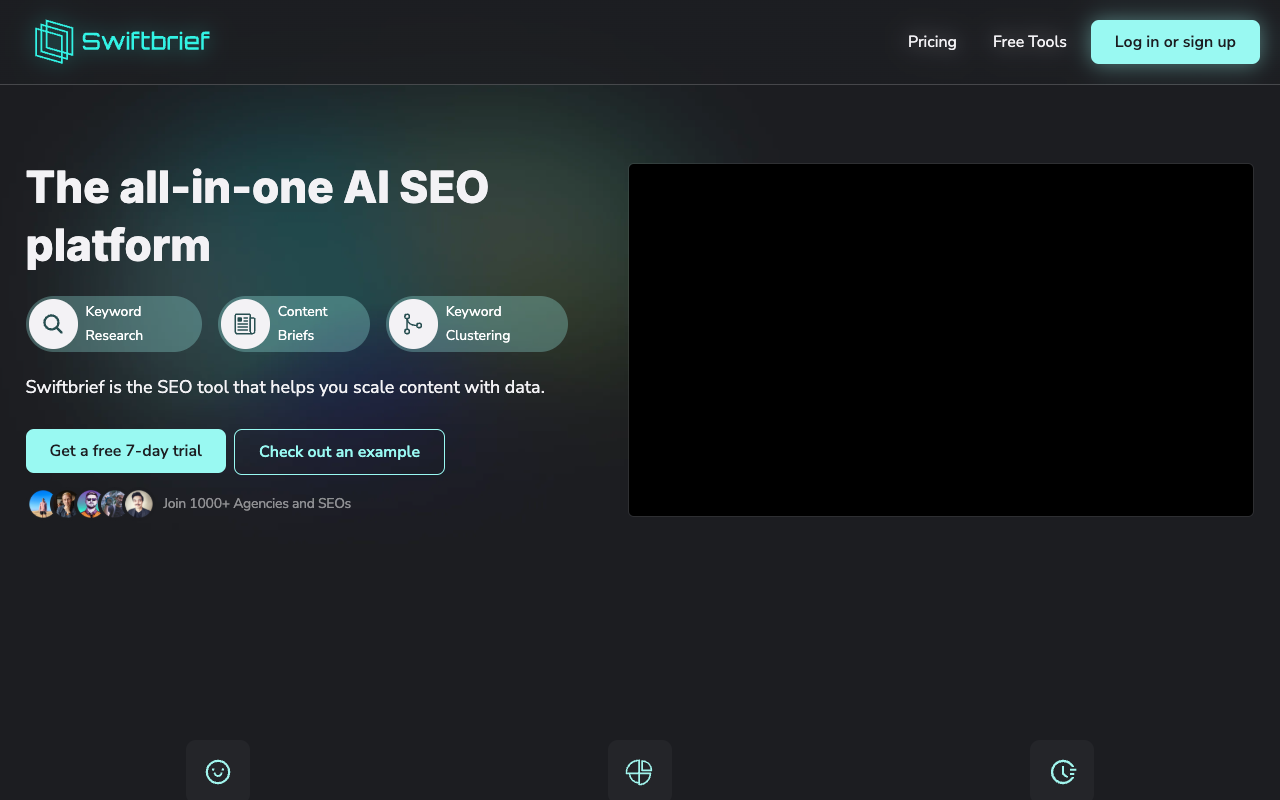Image resolution: width=1280 pixels, height=800 pixels.
Task: Click the Swiftbrief is the SEO tool description
Action: coord(285,387)
